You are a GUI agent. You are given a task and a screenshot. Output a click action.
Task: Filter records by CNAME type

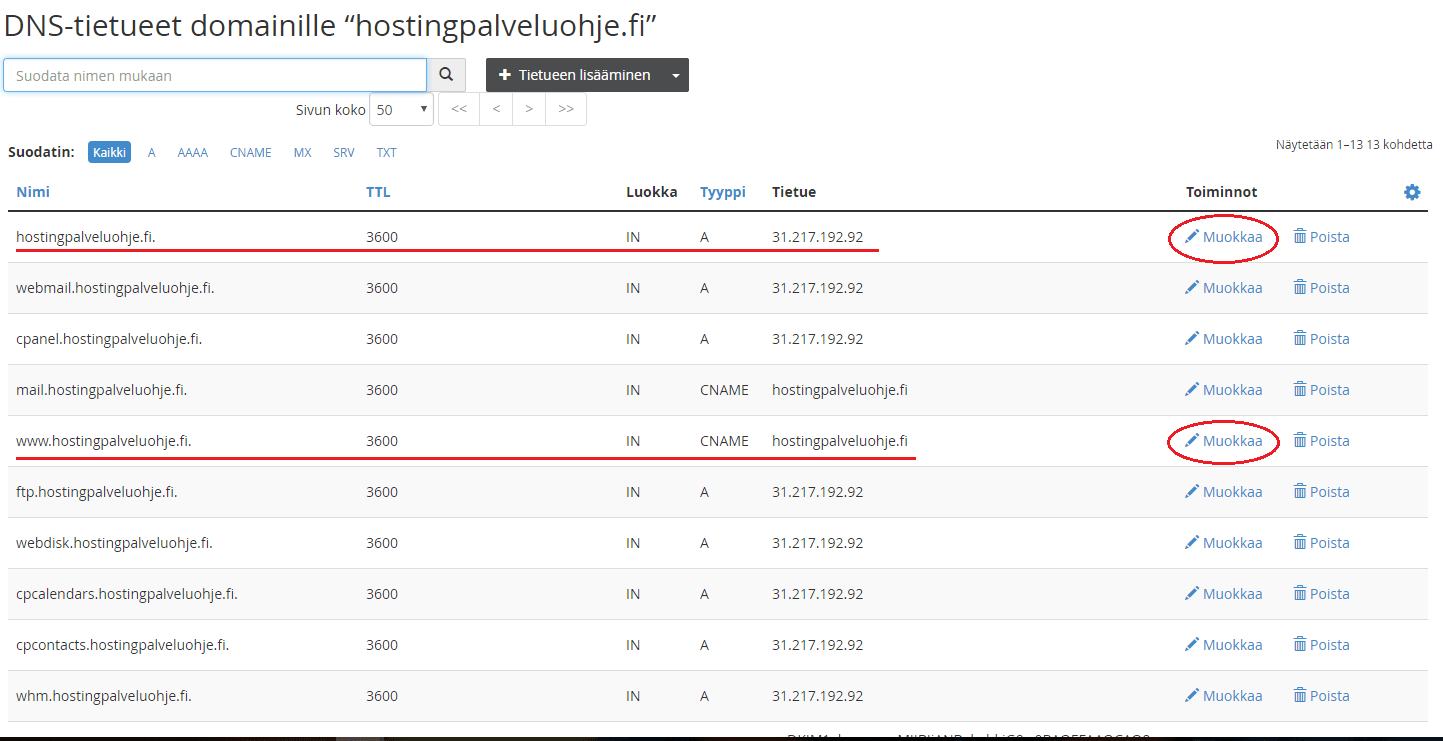(x=250, y=153)
